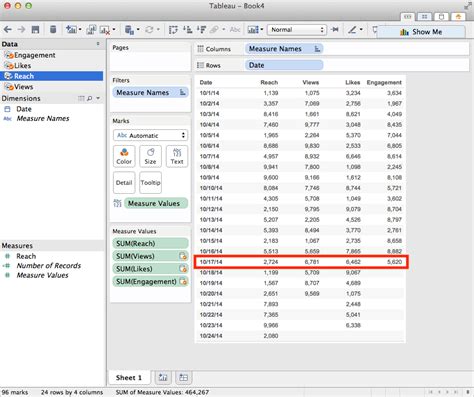Switch to the Sheet 1 tab

pyautogui.click(x=129, y=378)
